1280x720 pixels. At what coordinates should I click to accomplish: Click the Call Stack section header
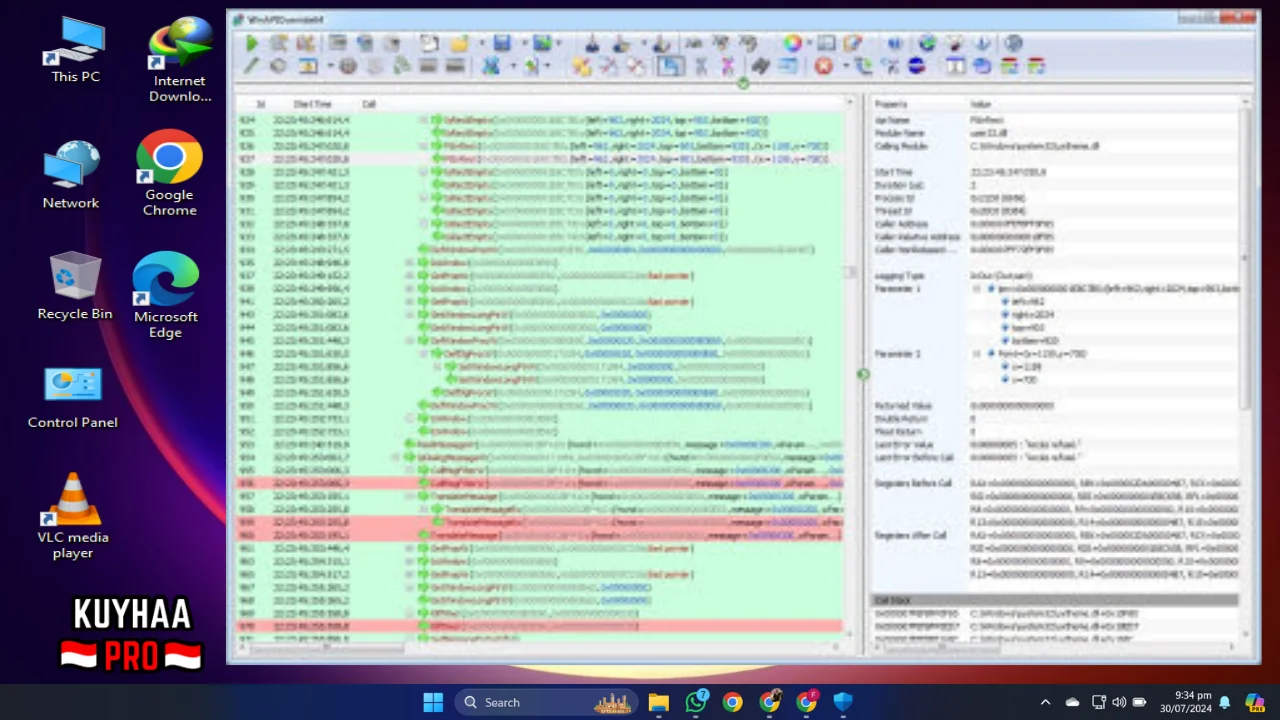[1055, 600]
